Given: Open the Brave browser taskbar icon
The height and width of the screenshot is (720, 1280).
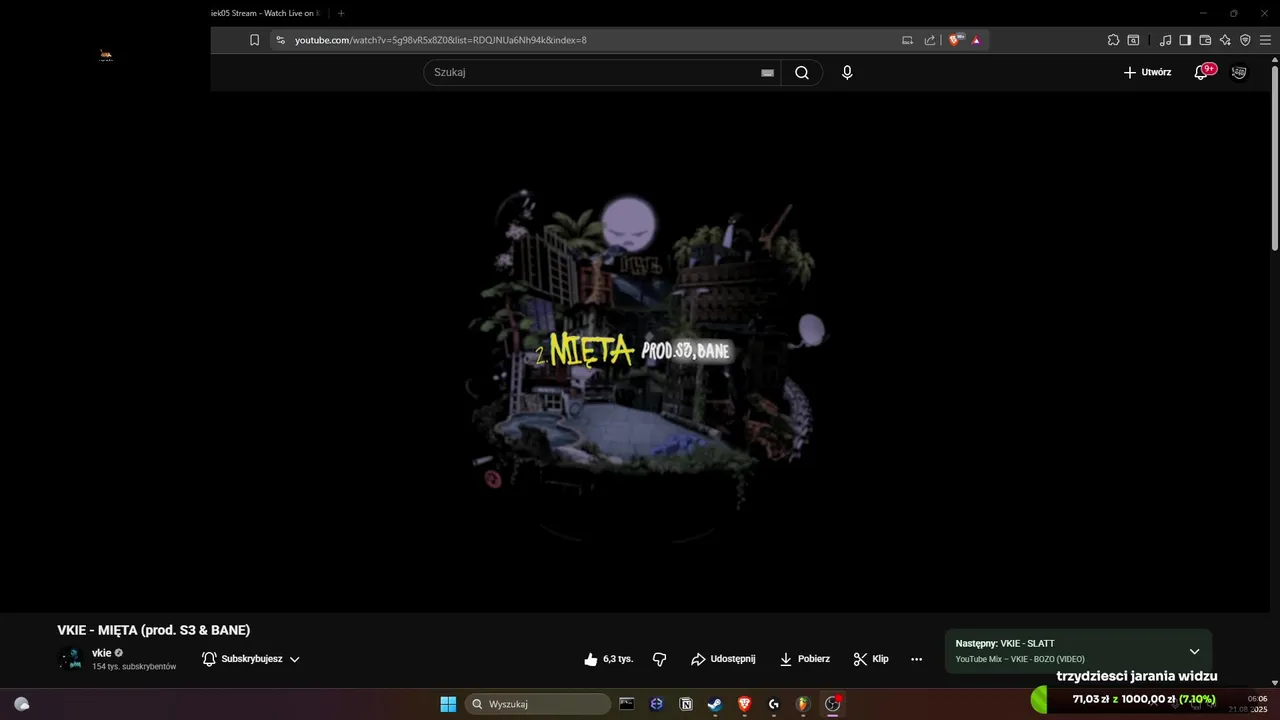Looking at the screenshot, I should [x=744, y=704].
